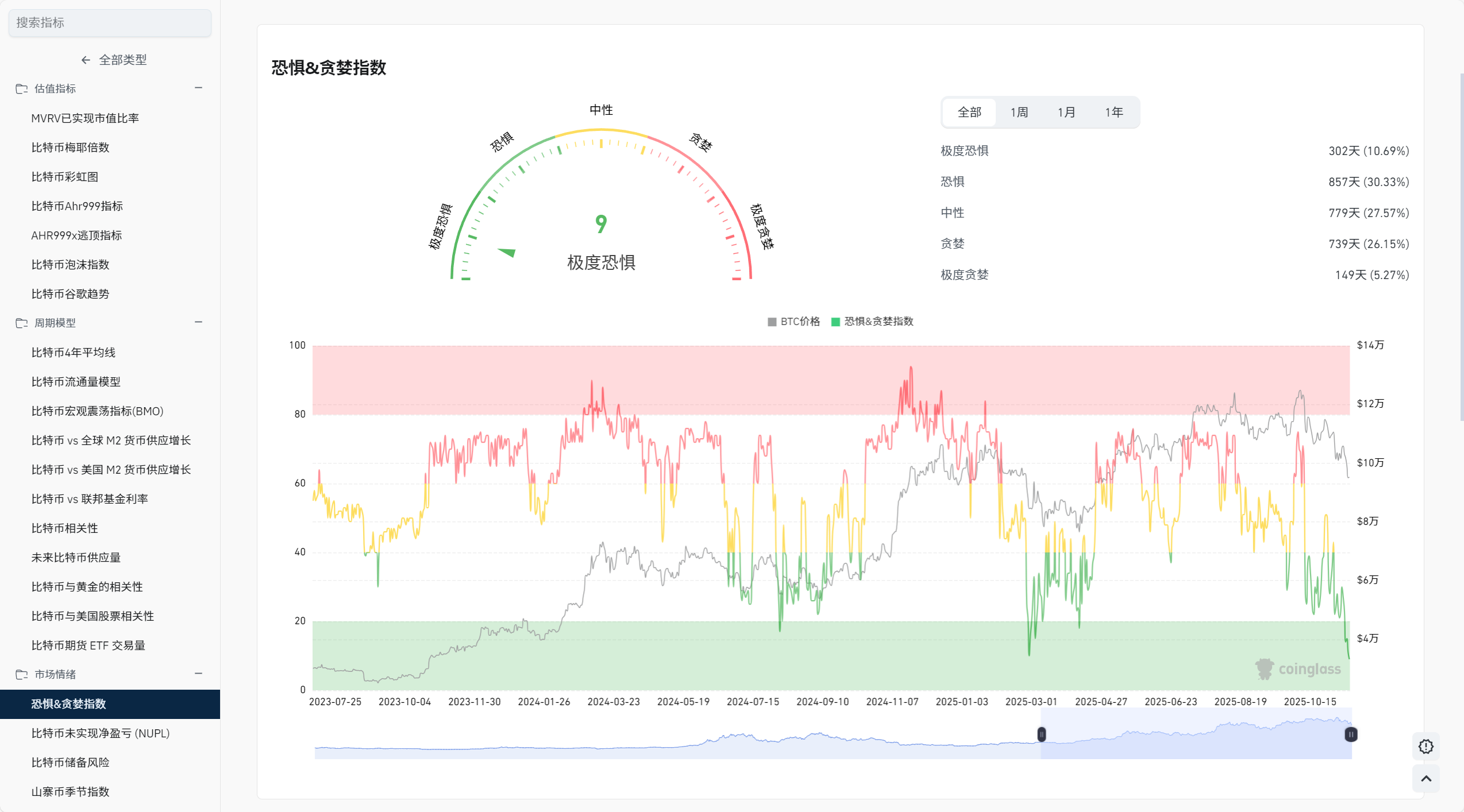
Task: Open 山寨币季节指数 indicator
Action: 70,792
